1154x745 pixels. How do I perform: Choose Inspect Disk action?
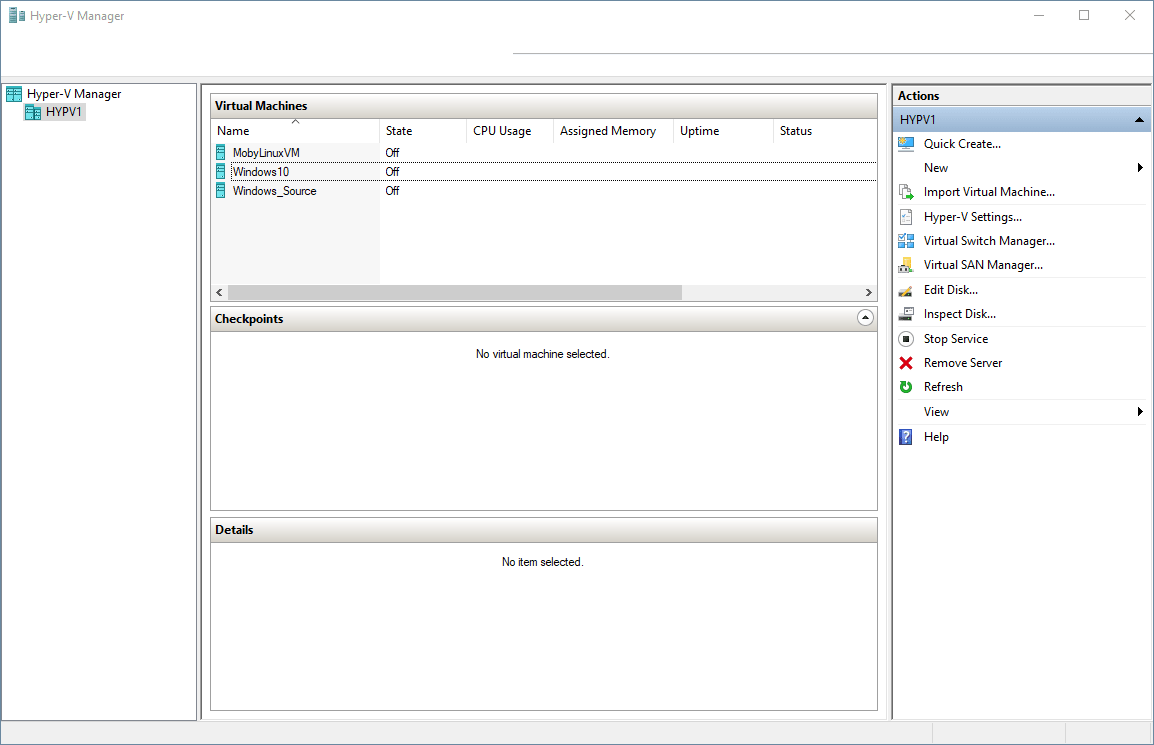960,314
